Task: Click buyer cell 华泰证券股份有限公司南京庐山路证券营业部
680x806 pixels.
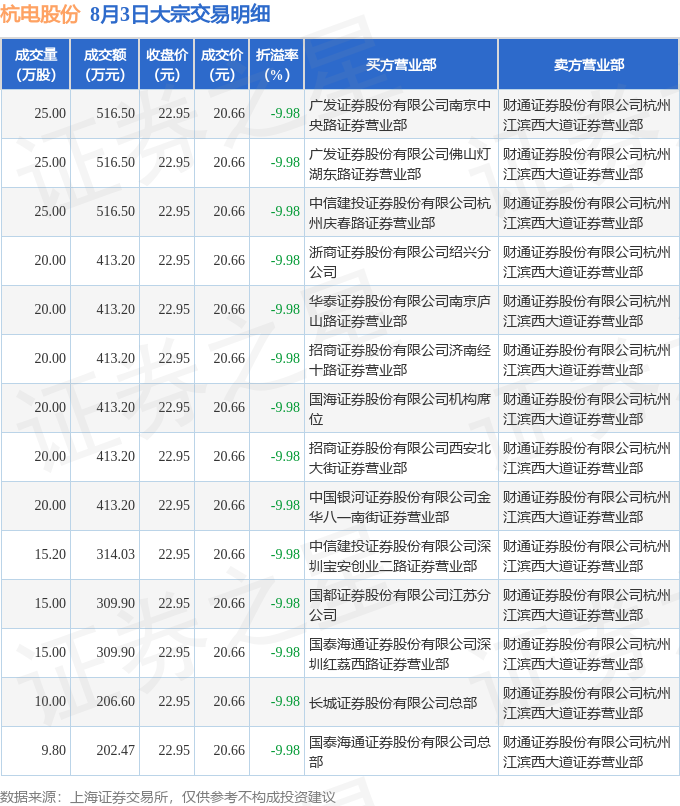Action: (x=401, y=310)
